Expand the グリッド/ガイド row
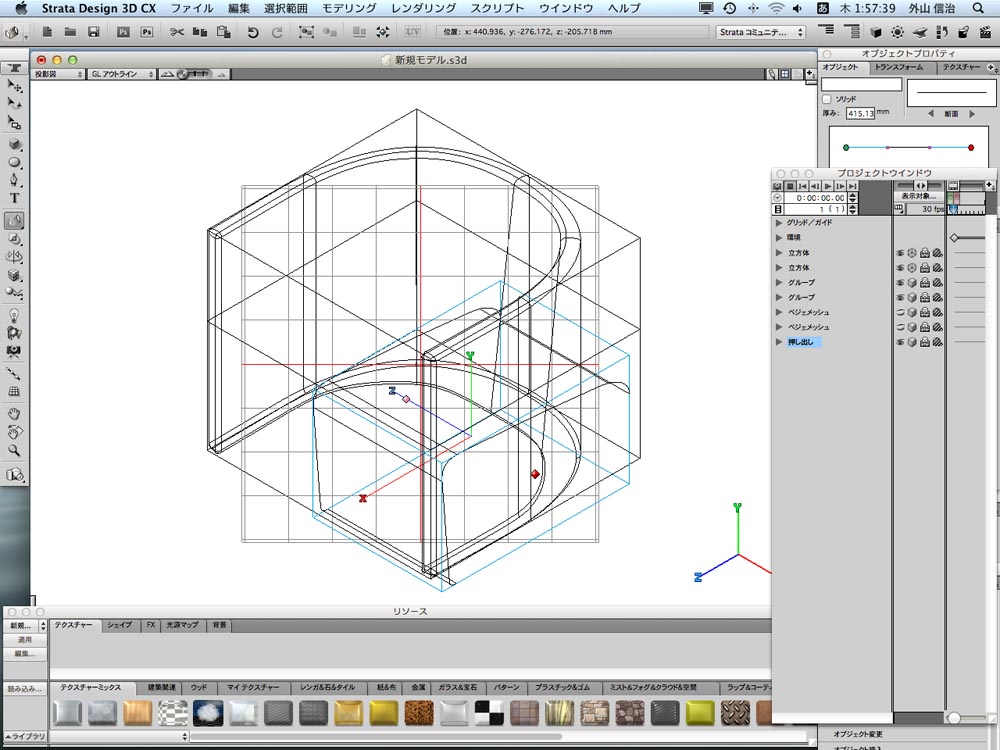The image size is (1000, 750). [x=779, y=223]
